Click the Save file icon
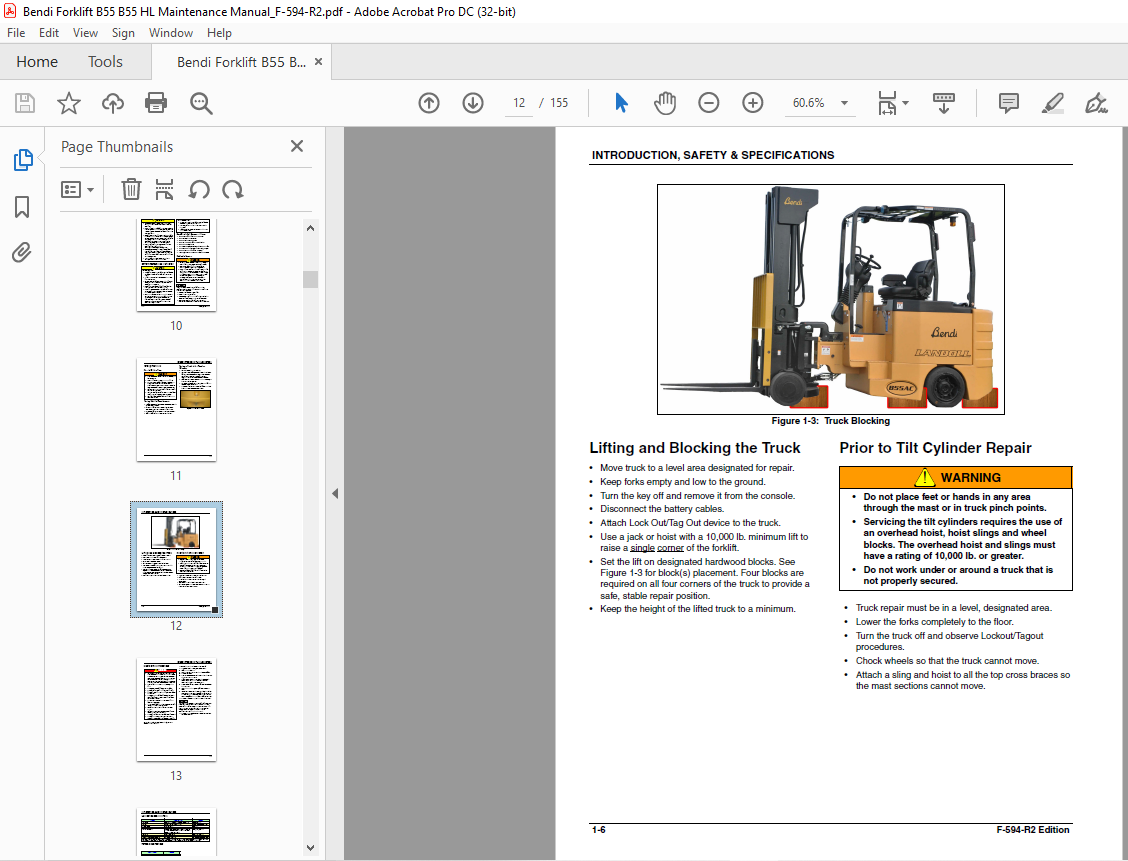The width and height of the screenshot is (1128, 861). pos(25,103)
